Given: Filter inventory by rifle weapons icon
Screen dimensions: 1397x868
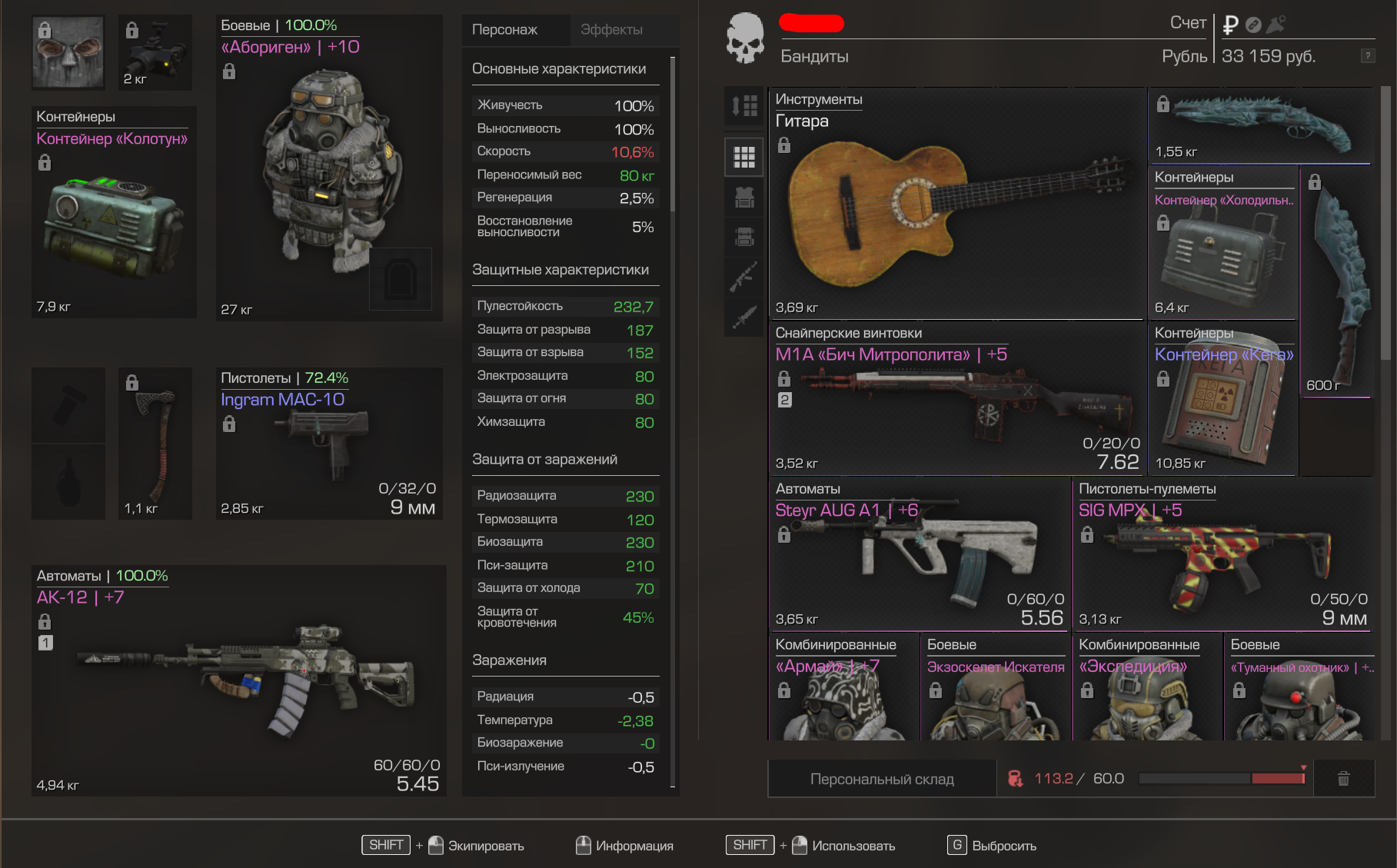Looking at the screenshot, I should [x=743, y=277].
